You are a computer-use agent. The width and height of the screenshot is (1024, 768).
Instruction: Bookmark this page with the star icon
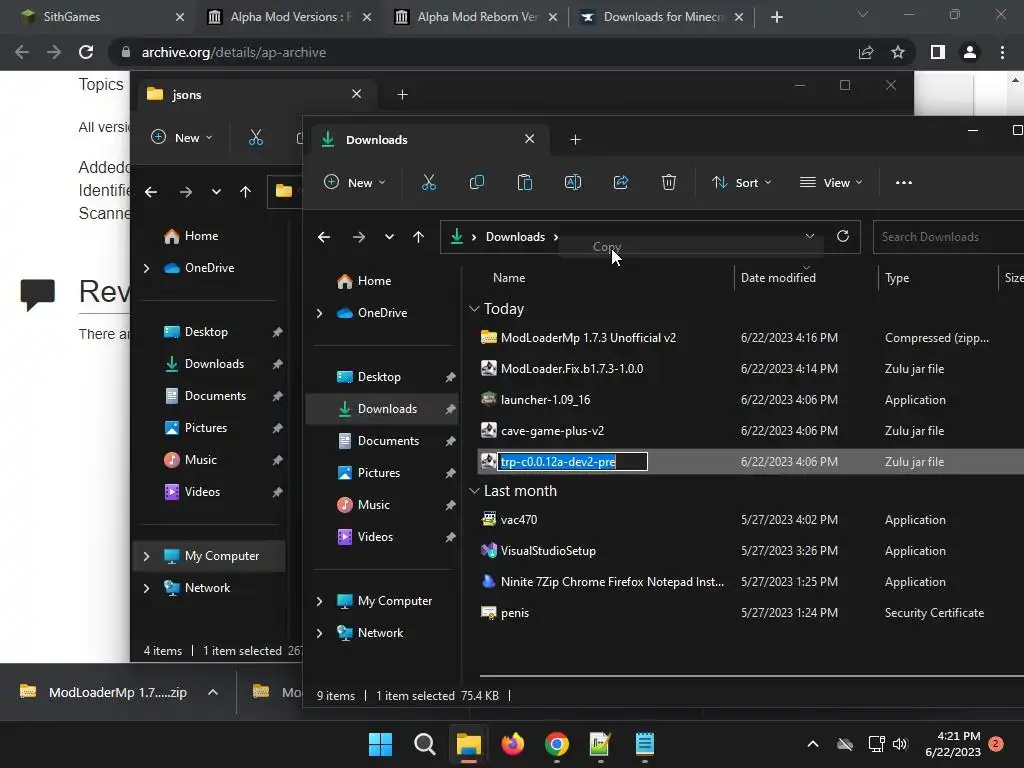898,52
